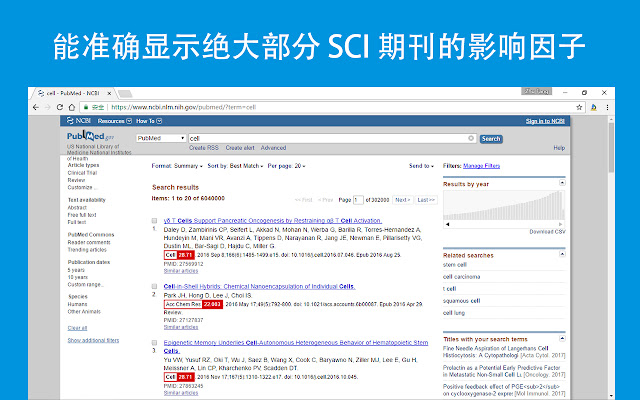
Task: Open the How To dropdown menu
Action: click(x=149, y=121)
